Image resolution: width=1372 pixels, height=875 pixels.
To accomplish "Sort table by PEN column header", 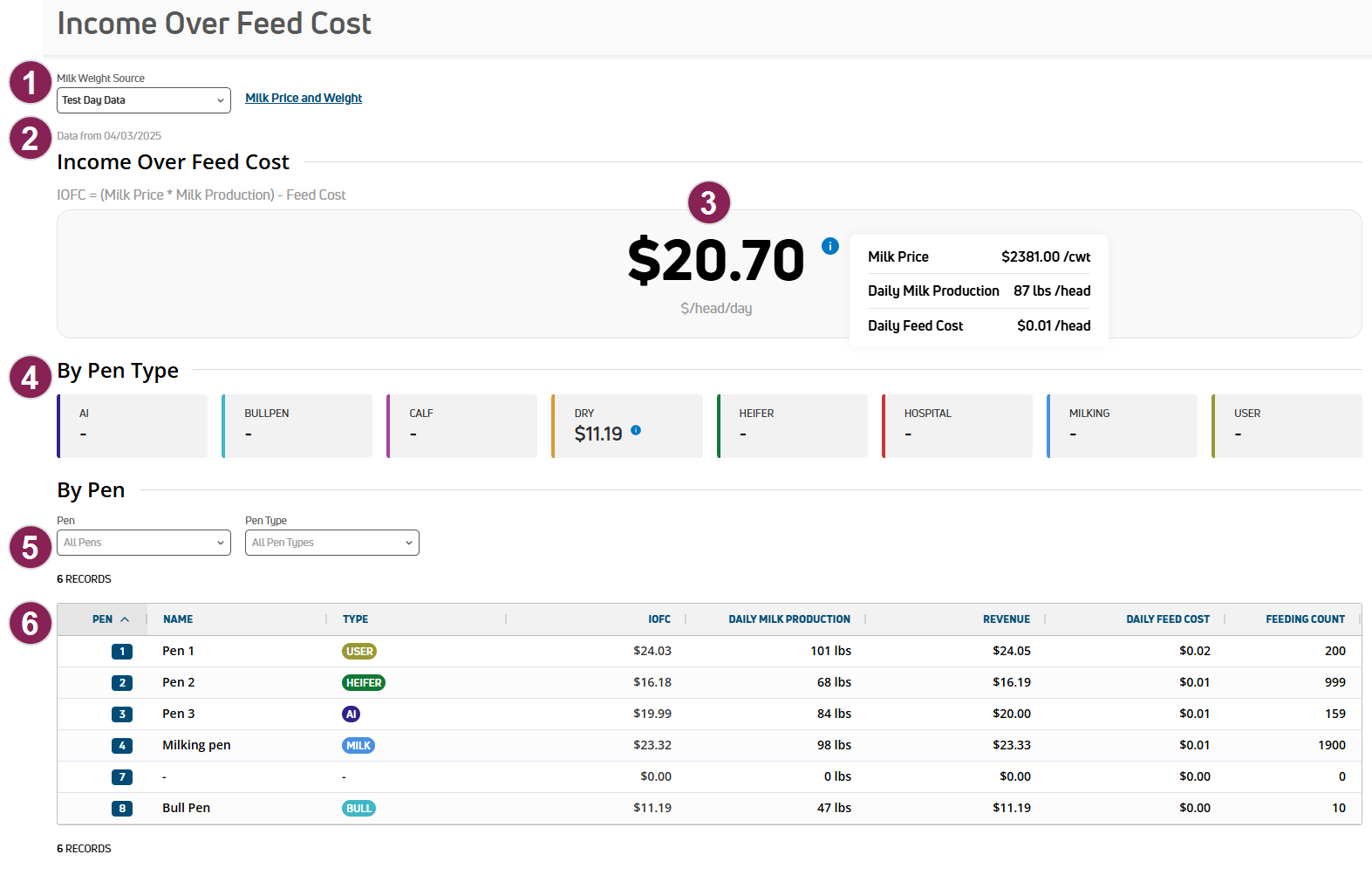I will 103,619.
